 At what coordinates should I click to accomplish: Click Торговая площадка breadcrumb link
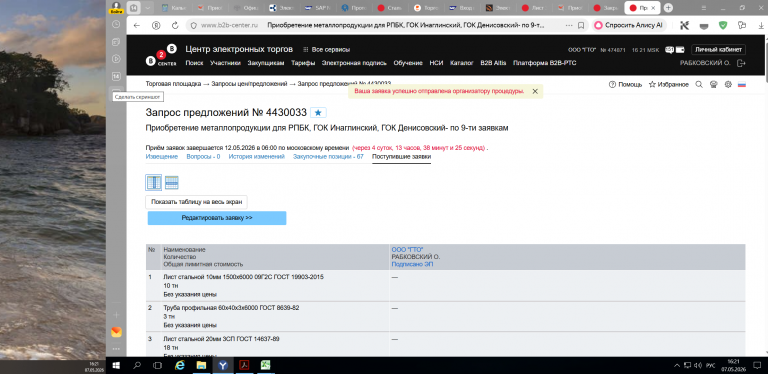point(173,84)
